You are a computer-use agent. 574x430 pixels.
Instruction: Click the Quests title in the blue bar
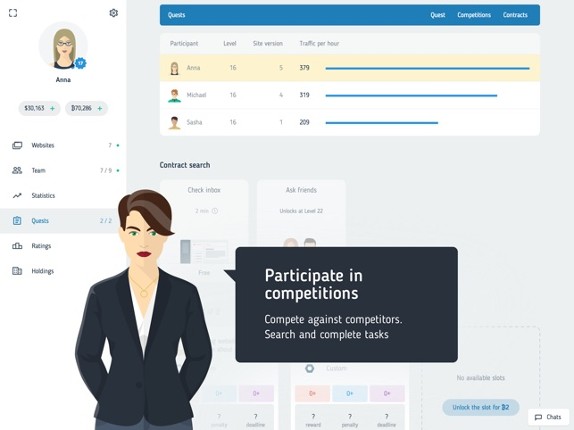point(176,15)
